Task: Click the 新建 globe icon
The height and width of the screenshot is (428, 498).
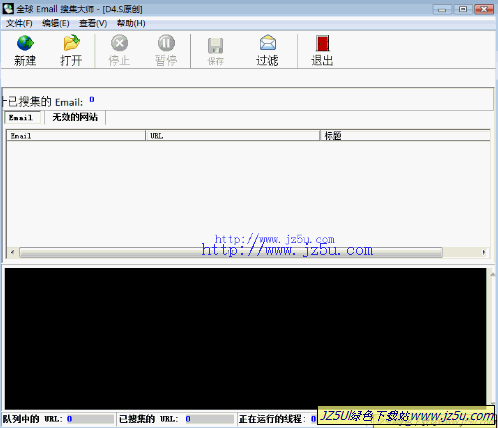Action: [x=25, y=43]
